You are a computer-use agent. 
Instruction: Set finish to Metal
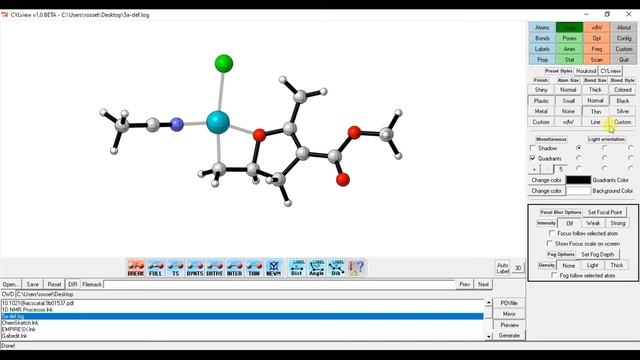click(x=541, y=111)
